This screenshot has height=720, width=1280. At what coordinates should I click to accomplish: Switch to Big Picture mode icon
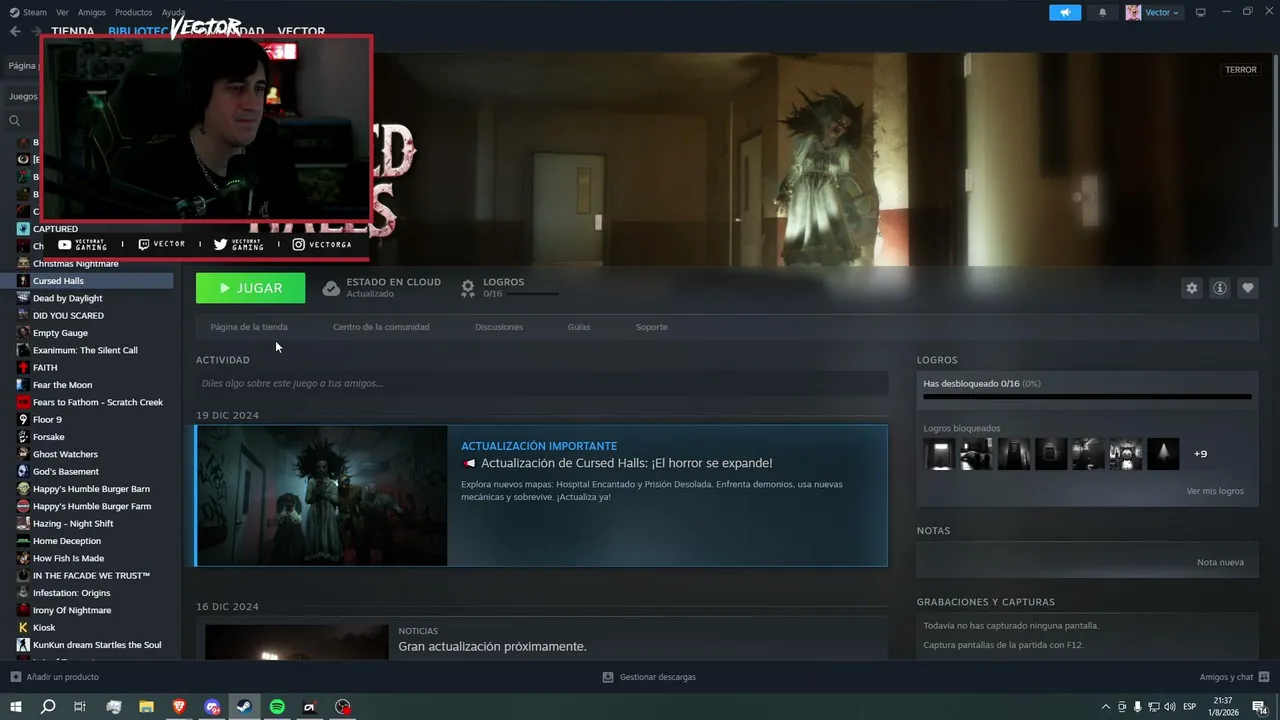click(1201, 12)
